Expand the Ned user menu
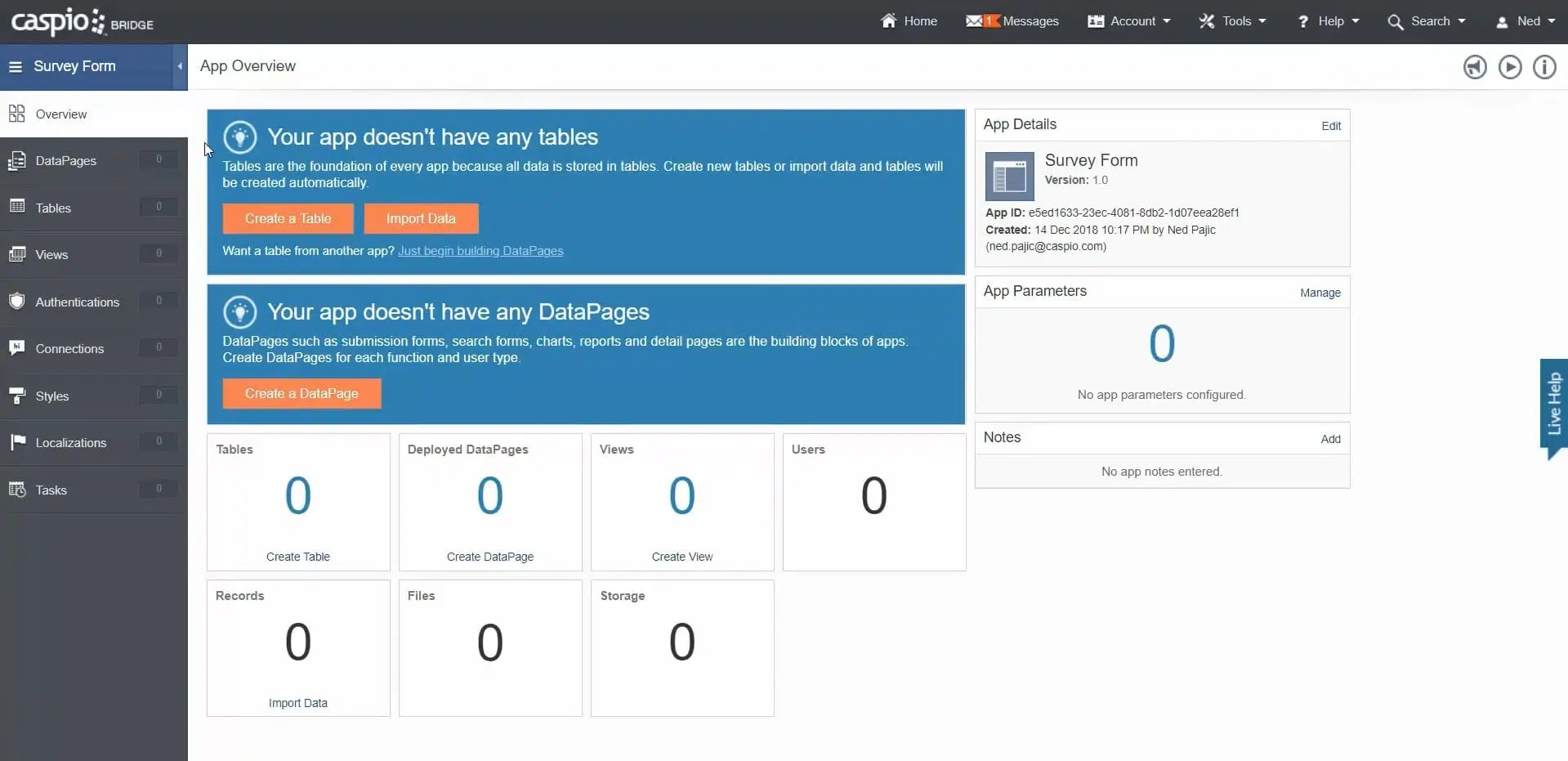 [x=1525, y=21]
